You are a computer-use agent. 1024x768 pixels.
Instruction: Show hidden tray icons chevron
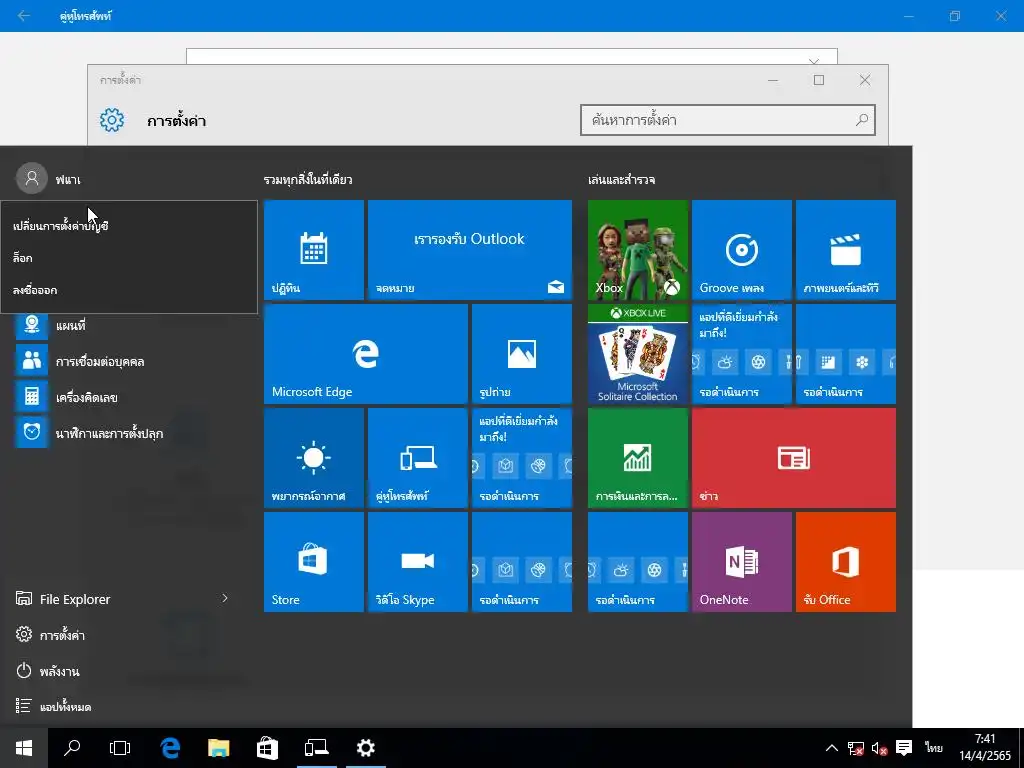click(x=831, y=748)
